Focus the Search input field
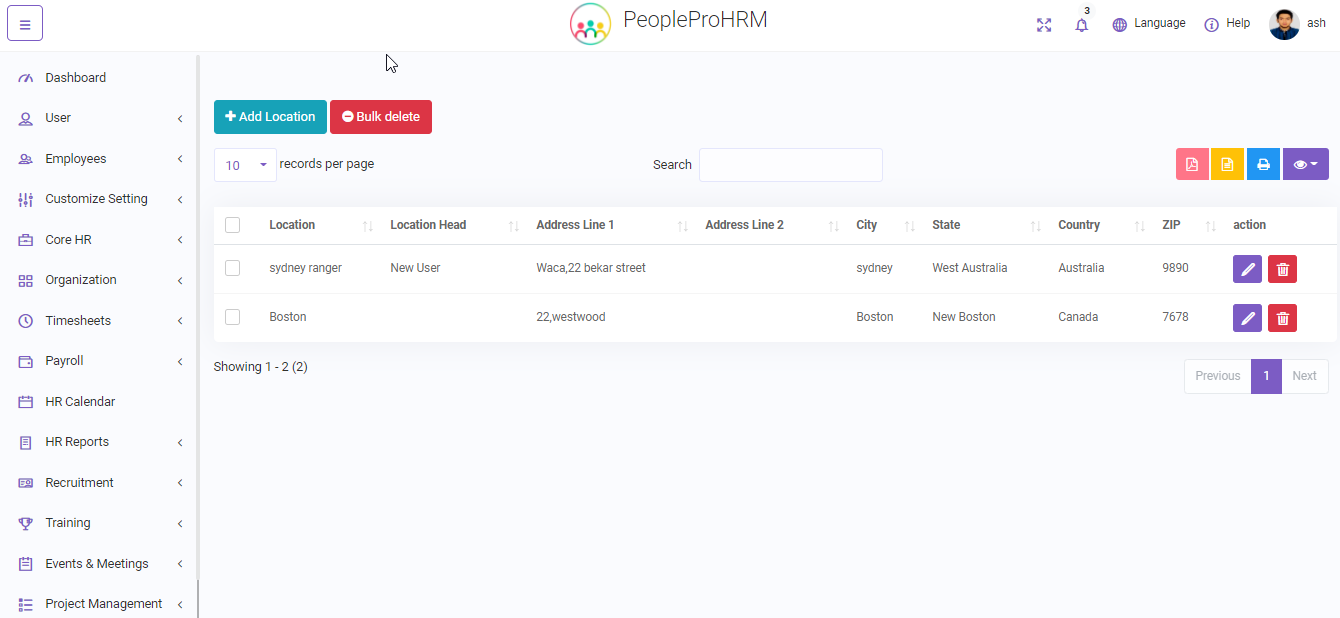The height and width of the screenshot is (618, 1340). (x=790, y=165)
